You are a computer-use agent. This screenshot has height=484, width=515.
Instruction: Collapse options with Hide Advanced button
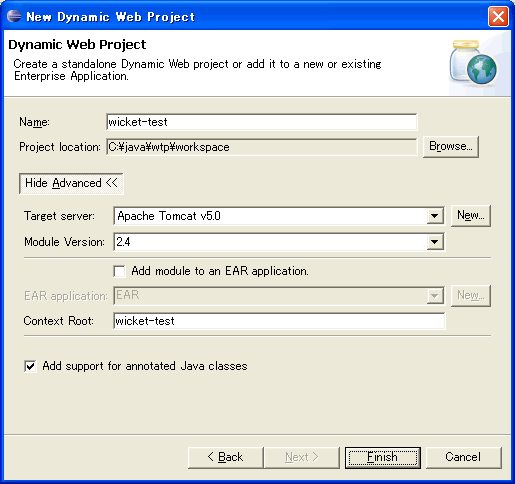pos(71,183)
